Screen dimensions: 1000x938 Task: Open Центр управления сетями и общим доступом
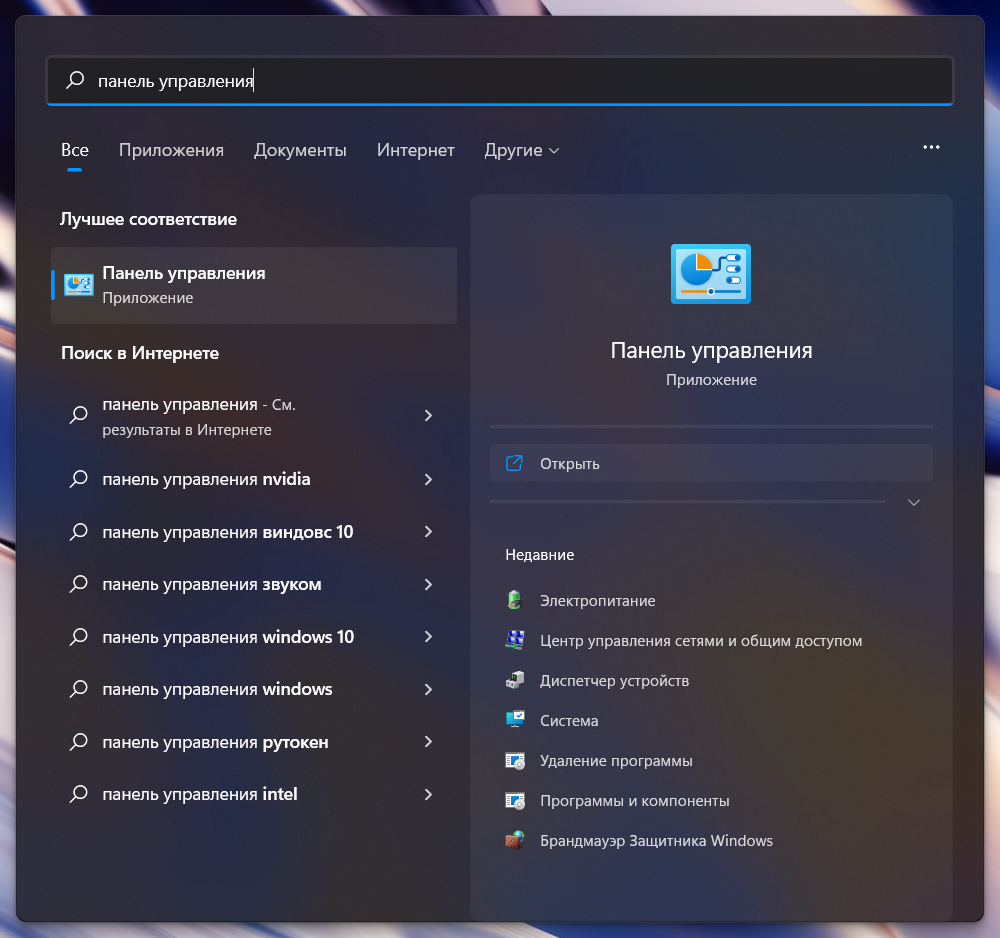tap(701, 640)
